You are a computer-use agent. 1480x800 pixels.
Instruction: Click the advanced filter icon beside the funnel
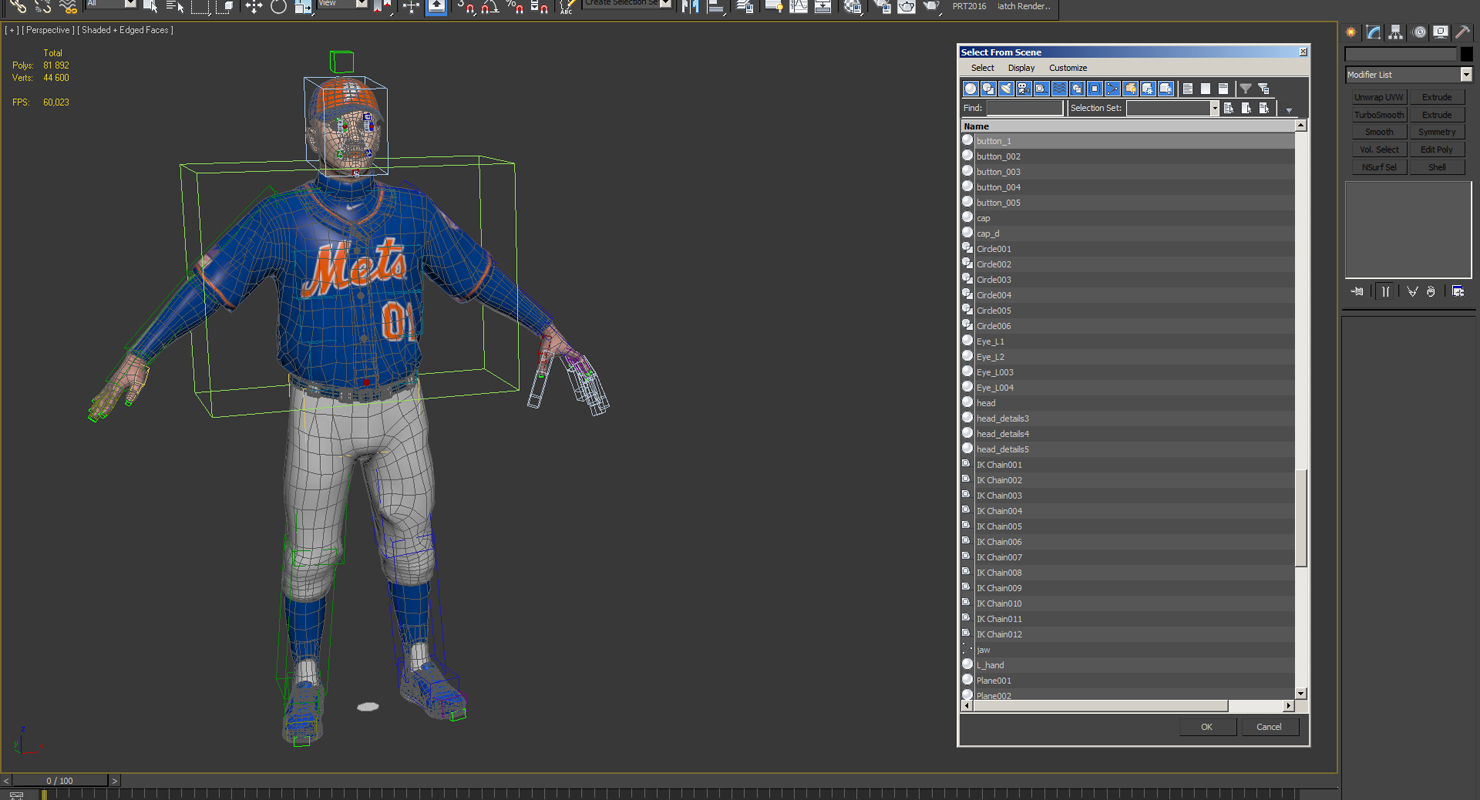tap(1264, 89)
